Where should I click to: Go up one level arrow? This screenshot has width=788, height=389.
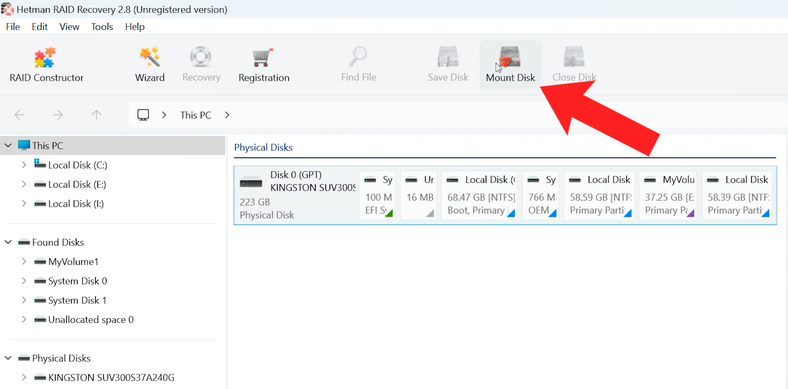click(x=96, y=115)
